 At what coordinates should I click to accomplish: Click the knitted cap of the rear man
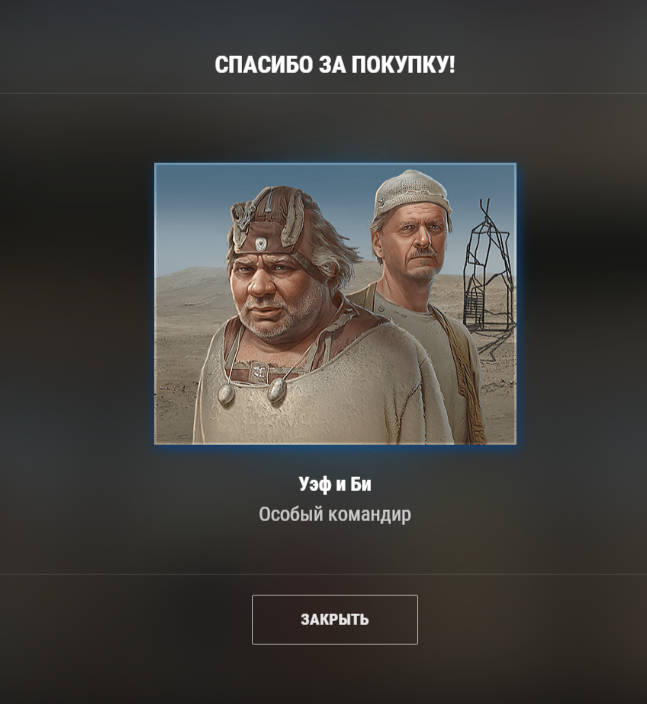412,193
